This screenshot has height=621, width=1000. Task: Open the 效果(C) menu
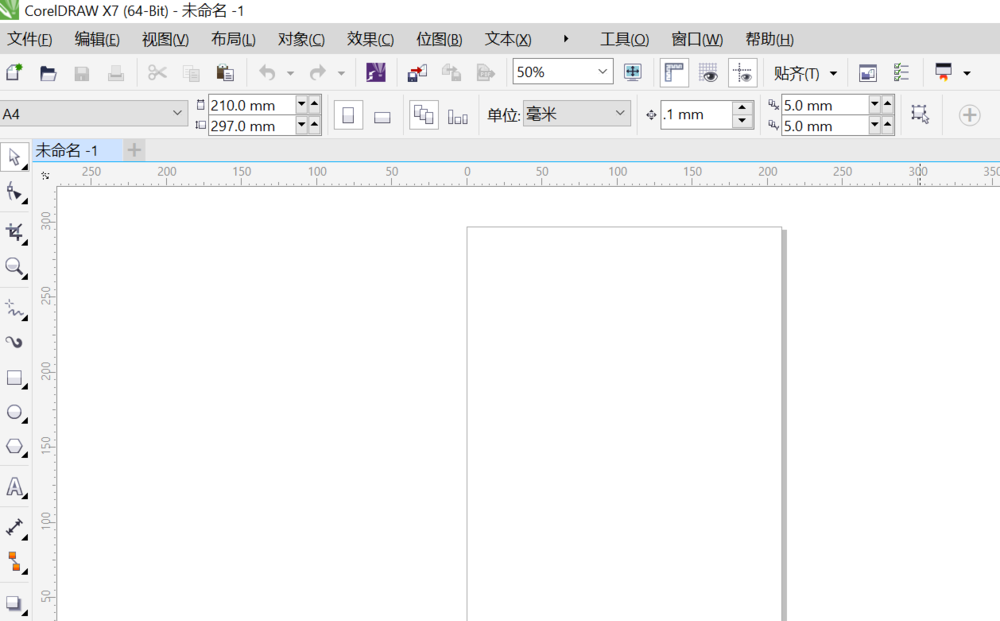[x=370, y=39]
